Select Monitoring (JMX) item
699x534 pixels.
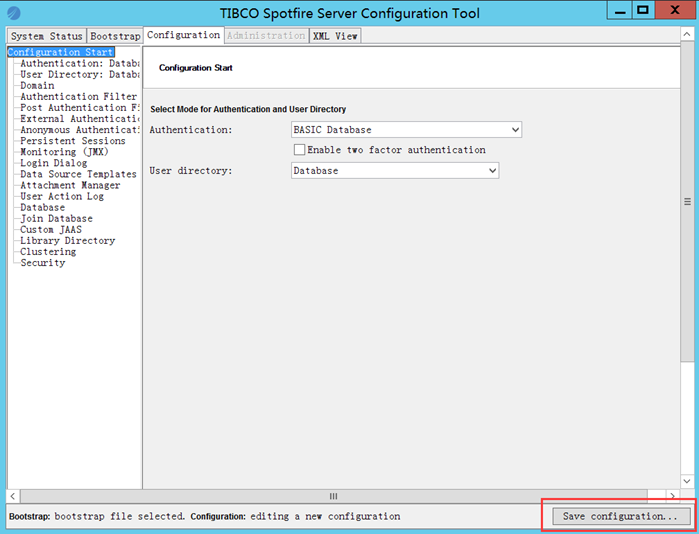[65, 152]
